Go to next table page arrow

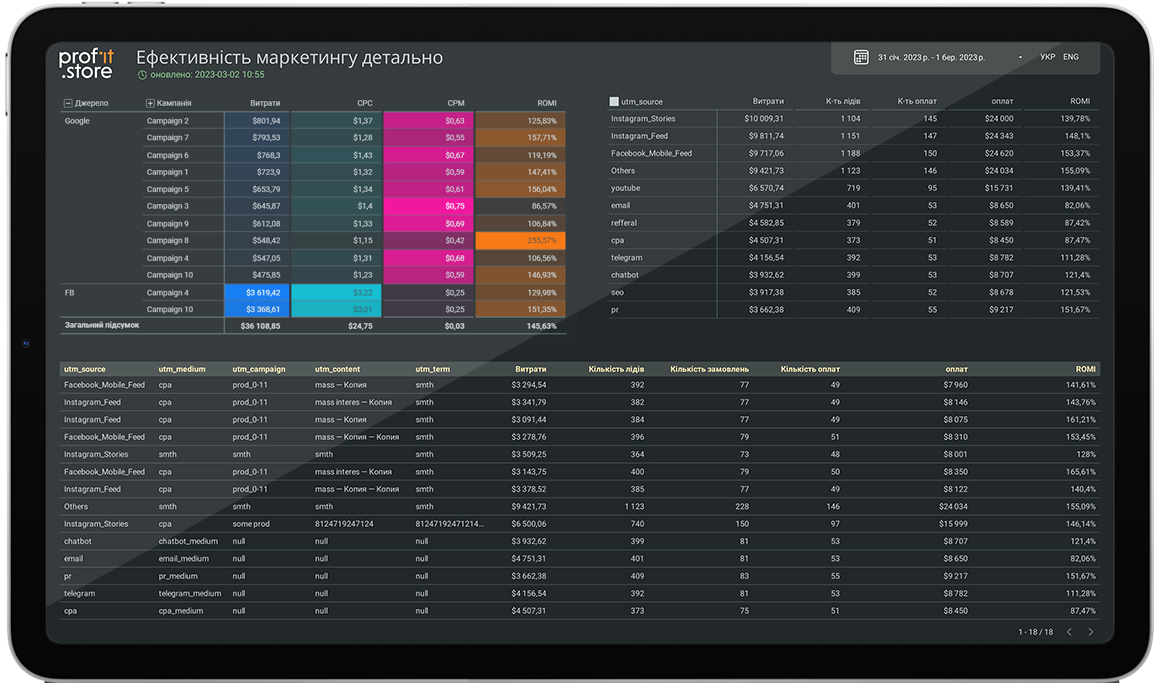point(1090,632)
